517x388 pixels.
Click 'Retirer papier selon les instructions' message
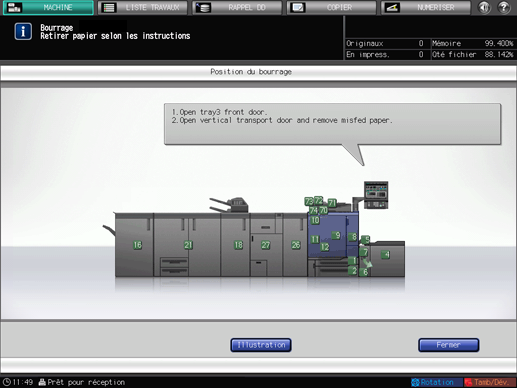click(115, 36)
